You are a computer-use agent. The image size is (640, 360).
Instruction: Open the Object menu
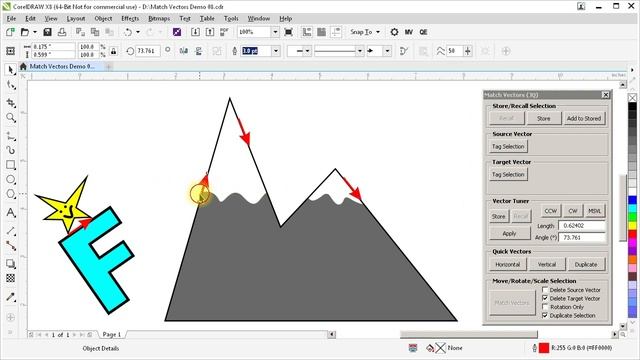point(103,18)
